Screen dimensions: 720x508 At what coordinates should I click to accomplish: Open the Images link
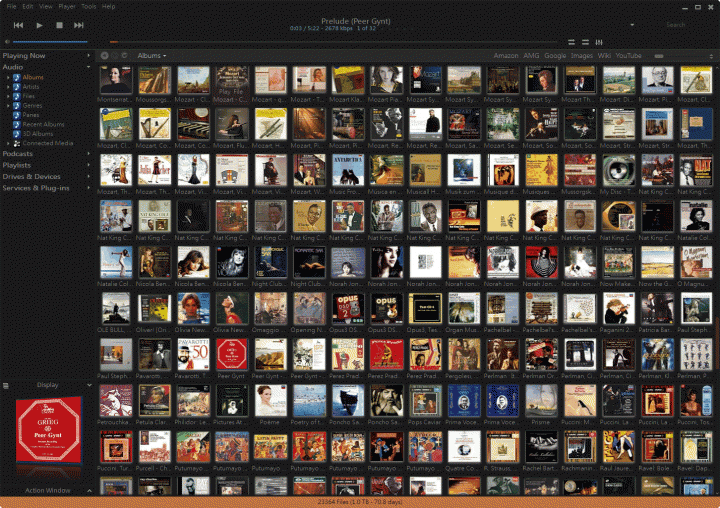click(582, 56)
